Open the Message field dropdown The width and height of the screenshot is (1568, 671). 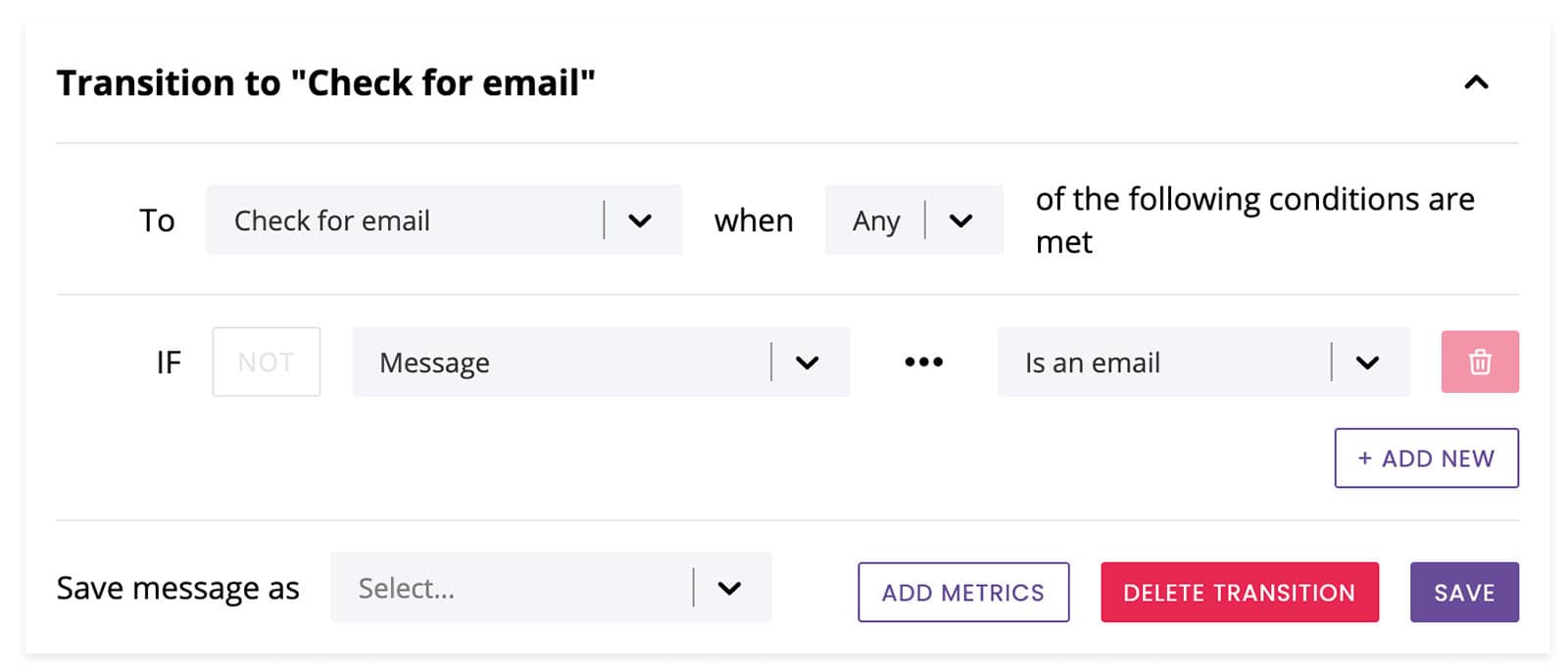tap(601, 361)
